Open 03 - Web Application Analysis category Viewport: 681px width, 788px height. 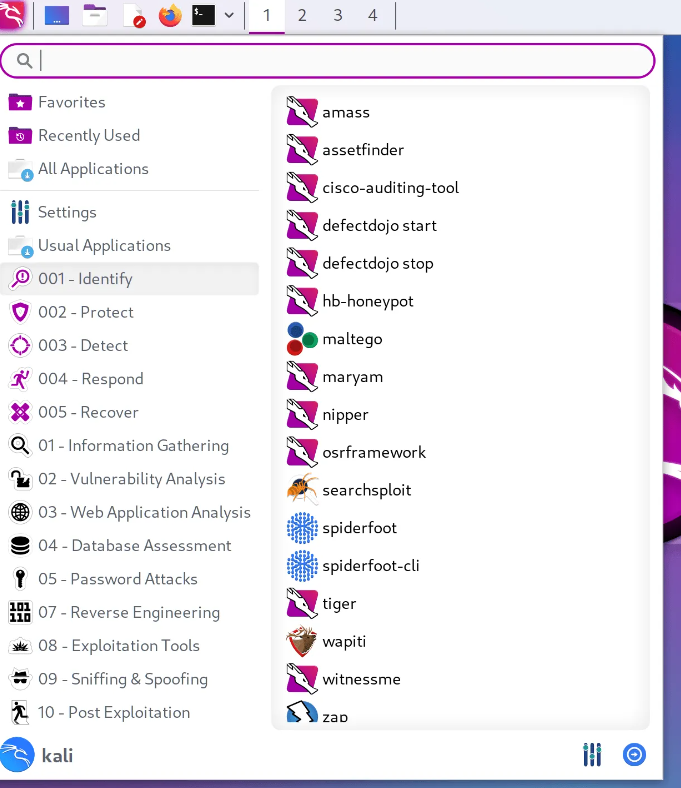(130, 512)
